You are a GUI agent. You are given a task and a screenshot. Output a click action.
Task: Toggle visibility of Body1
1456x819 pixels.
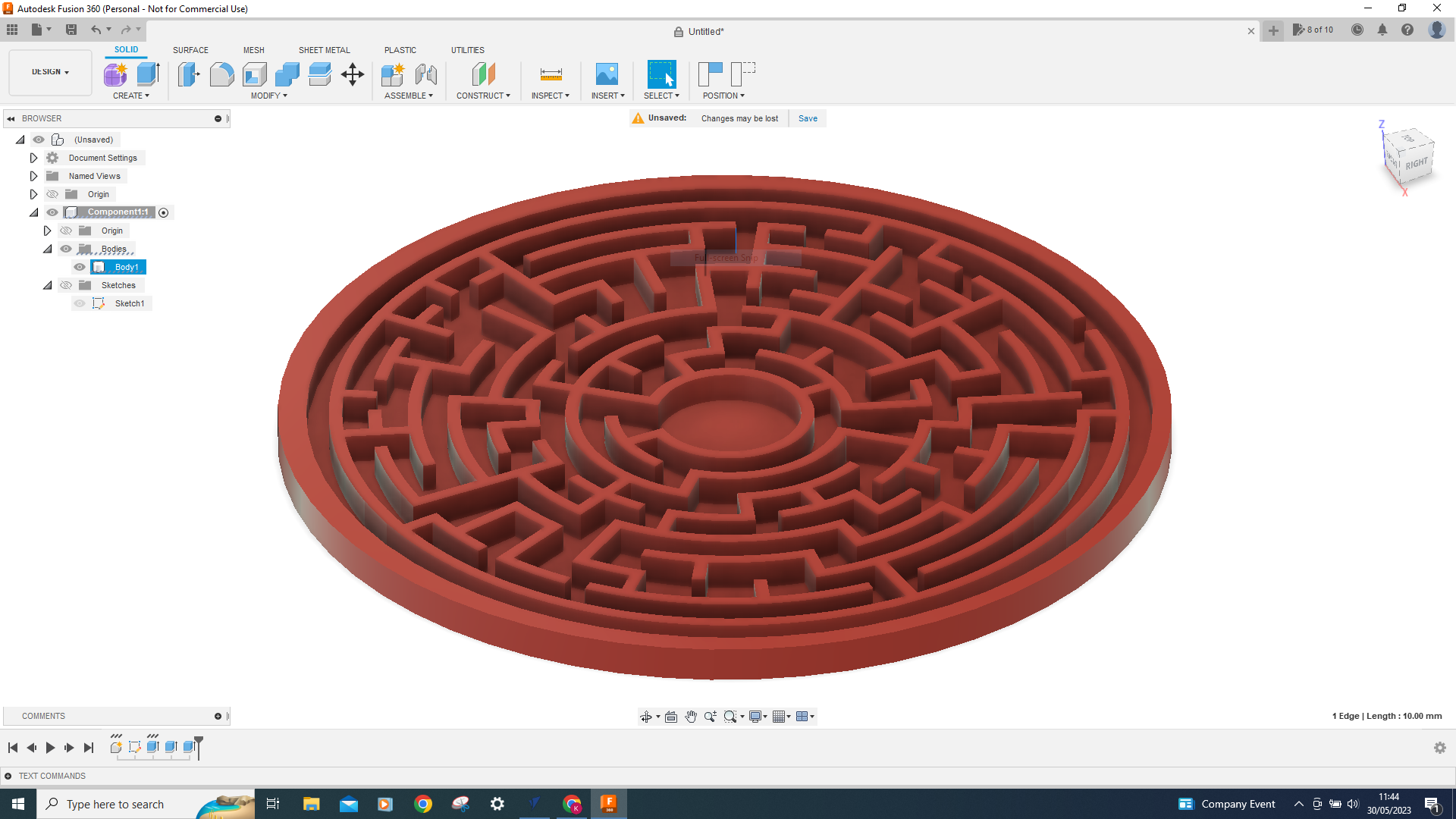(79, 267)
